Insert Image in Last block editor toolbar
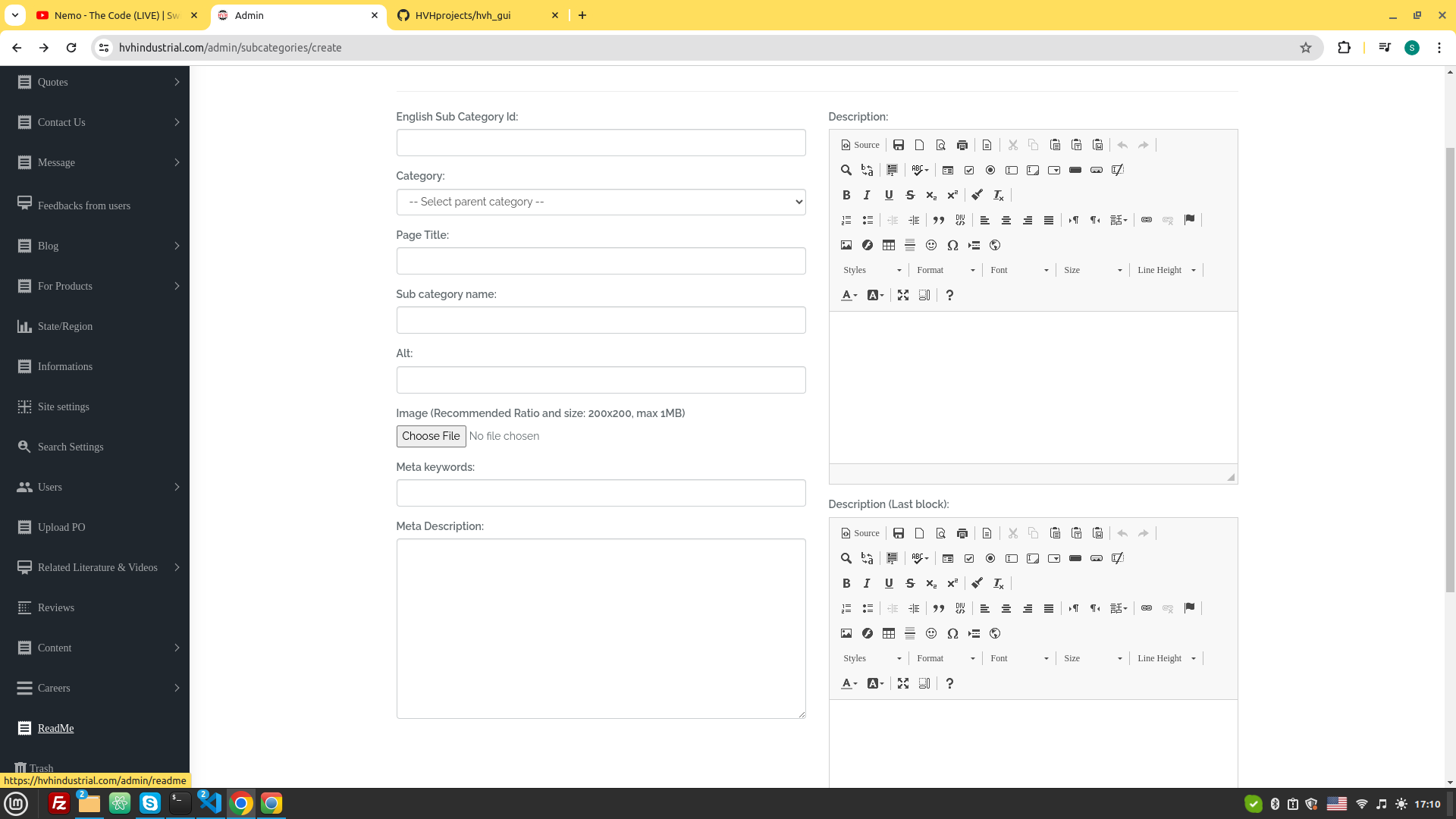This screenshot has width=1456, height=819. (846, 633)
